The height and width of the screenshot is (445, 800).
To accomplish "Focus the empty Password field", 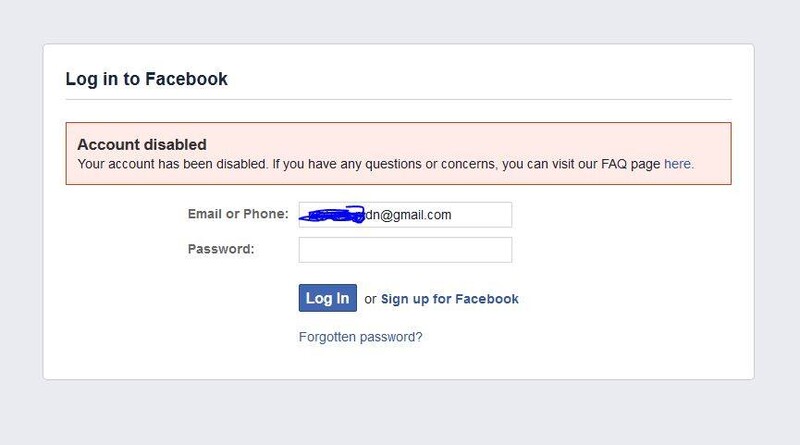I will (405, 250).
